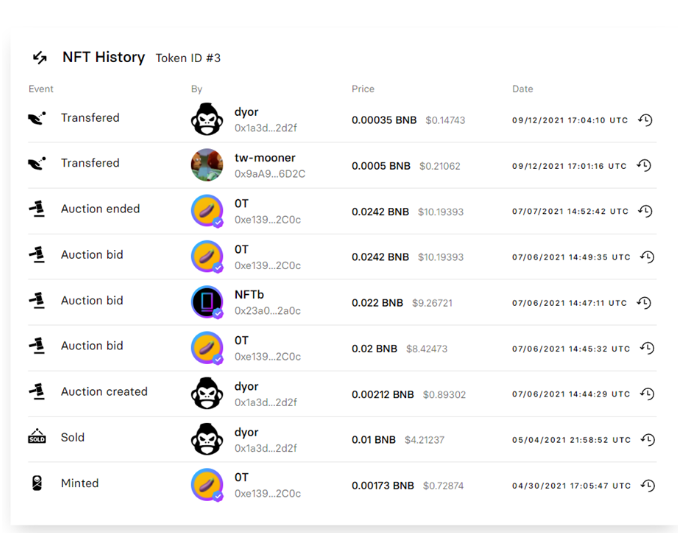Click the Date column header
The width and height of the screenshot is (678, 533).
tap(522, 89)
